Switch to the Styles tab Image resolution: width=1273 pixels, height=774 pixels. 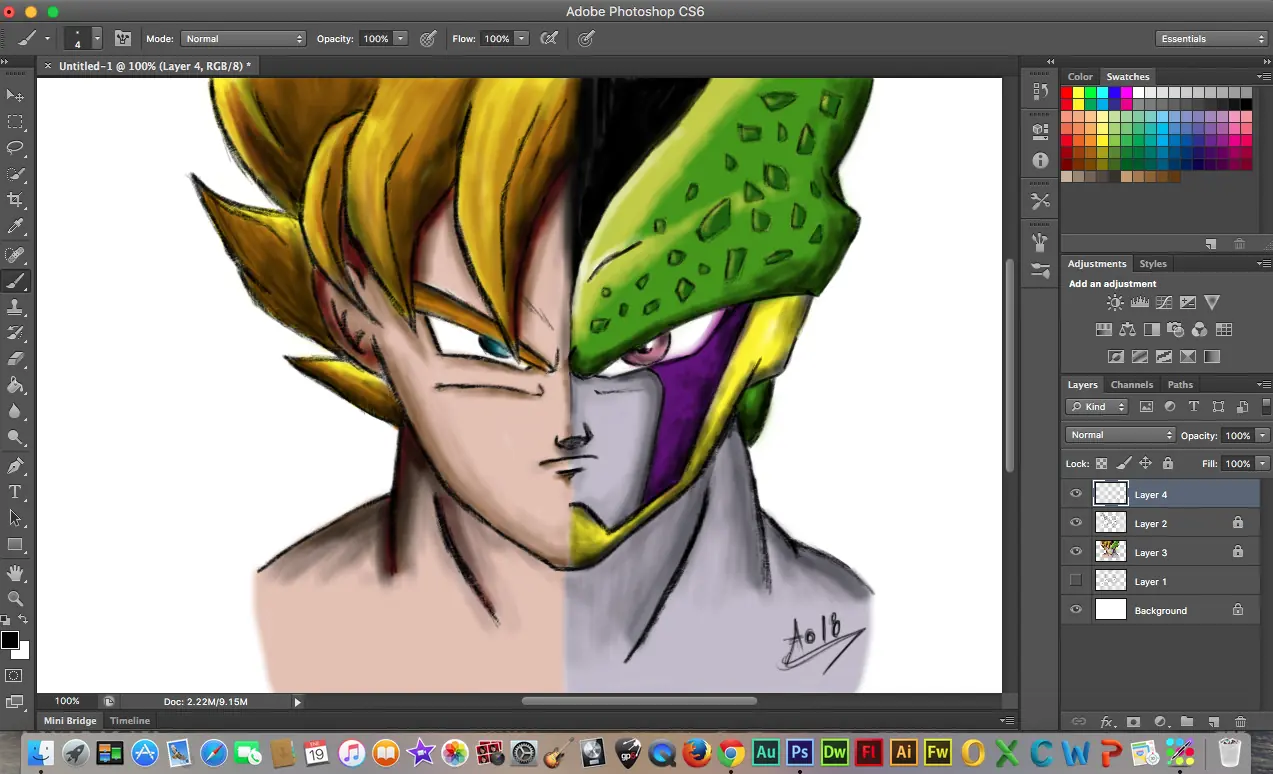point(1153,264)
